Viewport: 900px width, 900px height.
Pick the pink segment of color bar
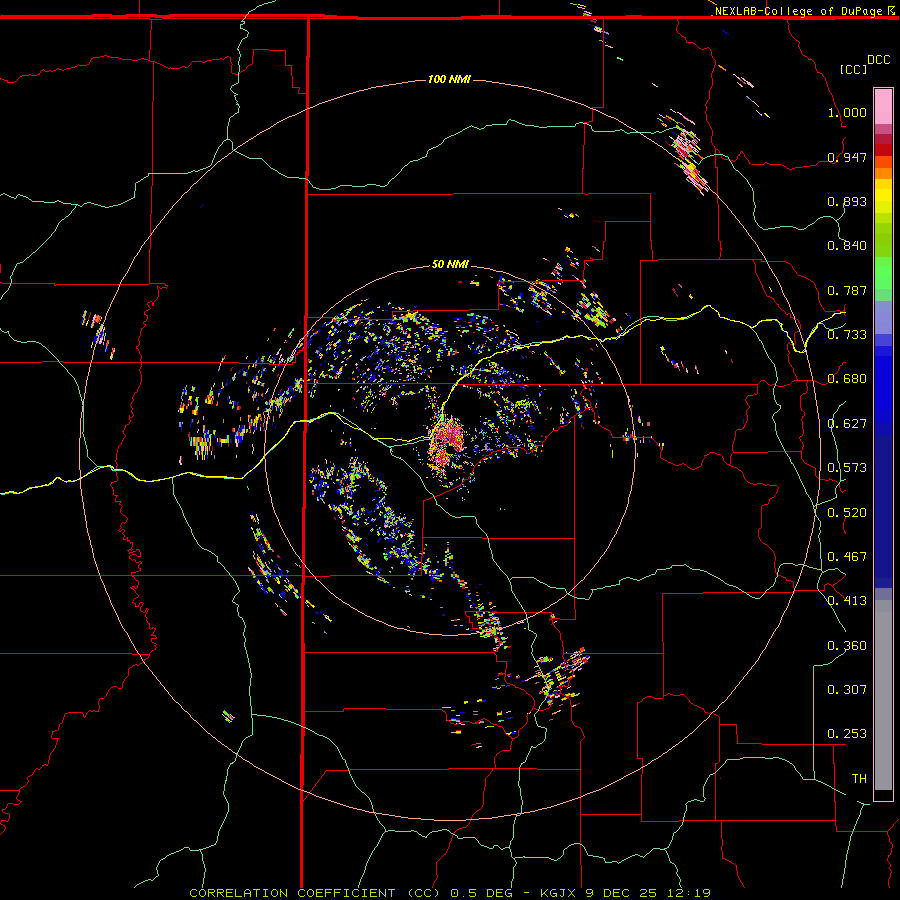pyautogui.click(x=883, y=107)
